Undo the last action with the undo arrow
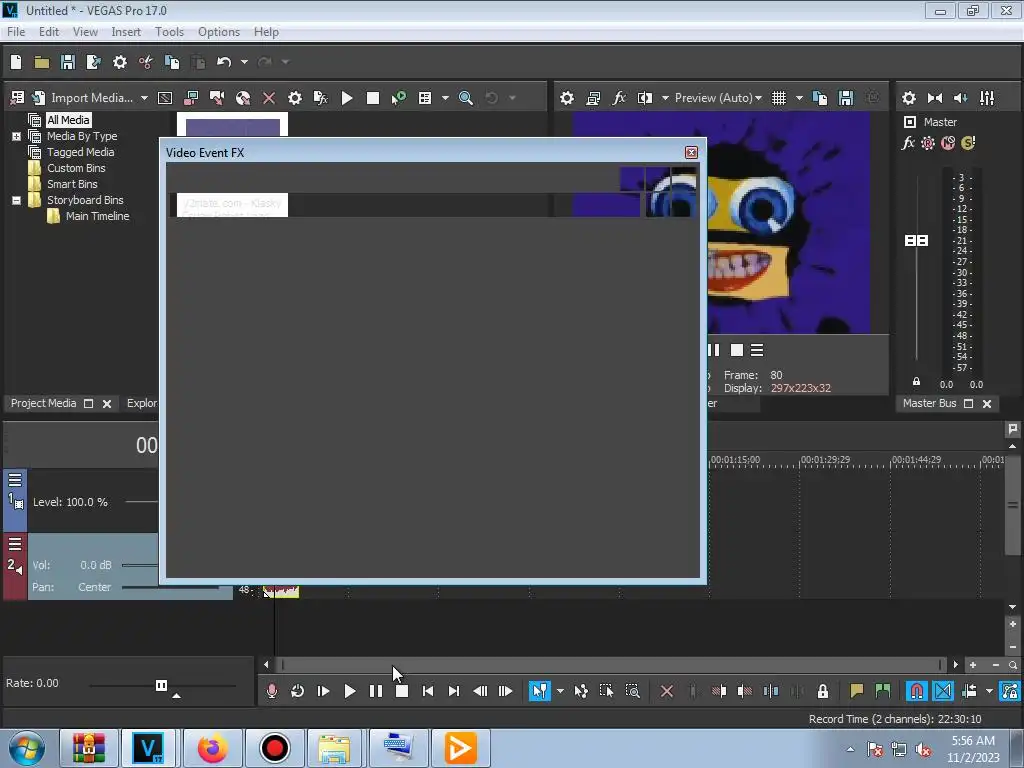Image resolution: width=1024 pixels, height=768 pixels. point(224,62)
